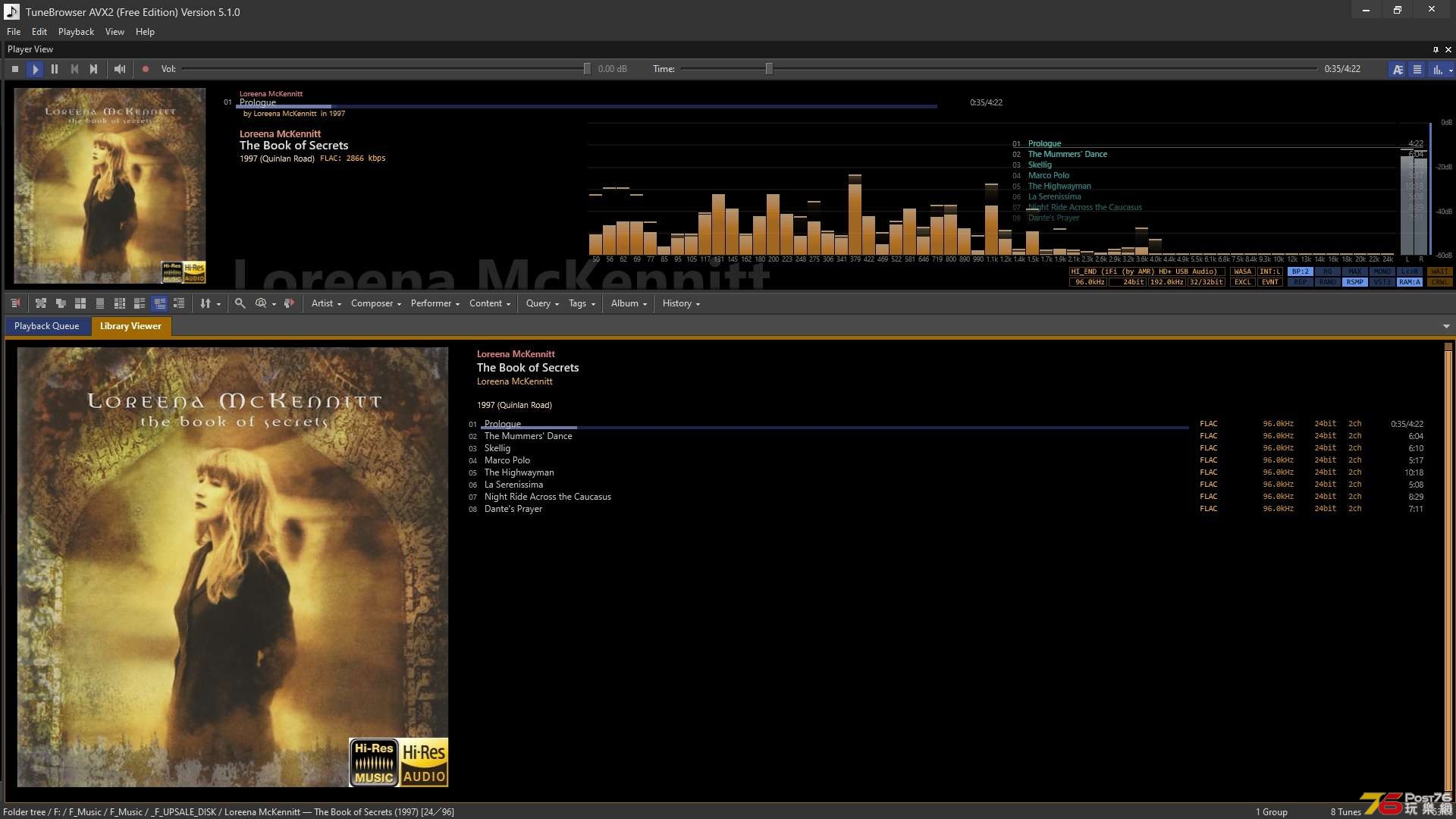1456x819 pixels.
Task: Expand the tab list arrow at right
Action: pos(1446,326)
